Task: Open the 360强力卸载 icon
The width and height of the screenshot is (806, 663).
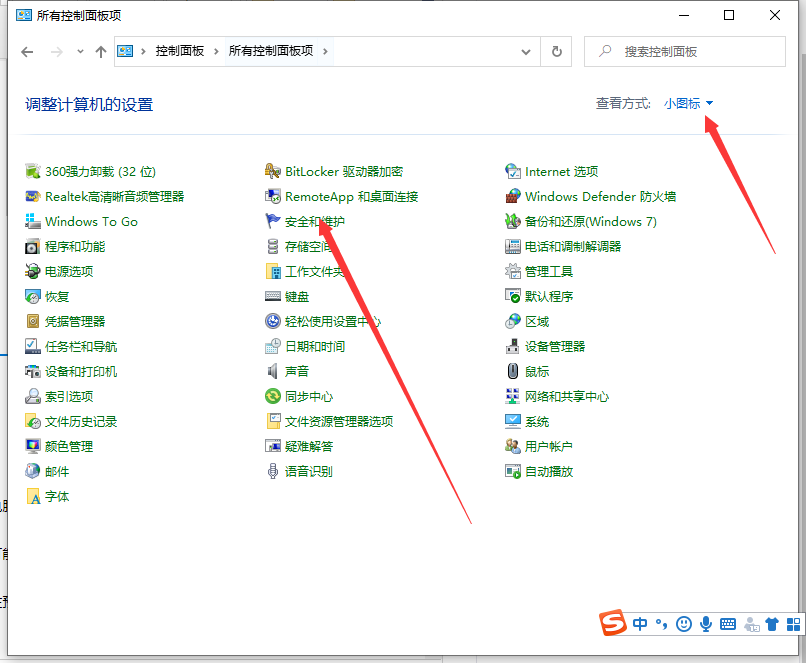Action: coord(33,172)
